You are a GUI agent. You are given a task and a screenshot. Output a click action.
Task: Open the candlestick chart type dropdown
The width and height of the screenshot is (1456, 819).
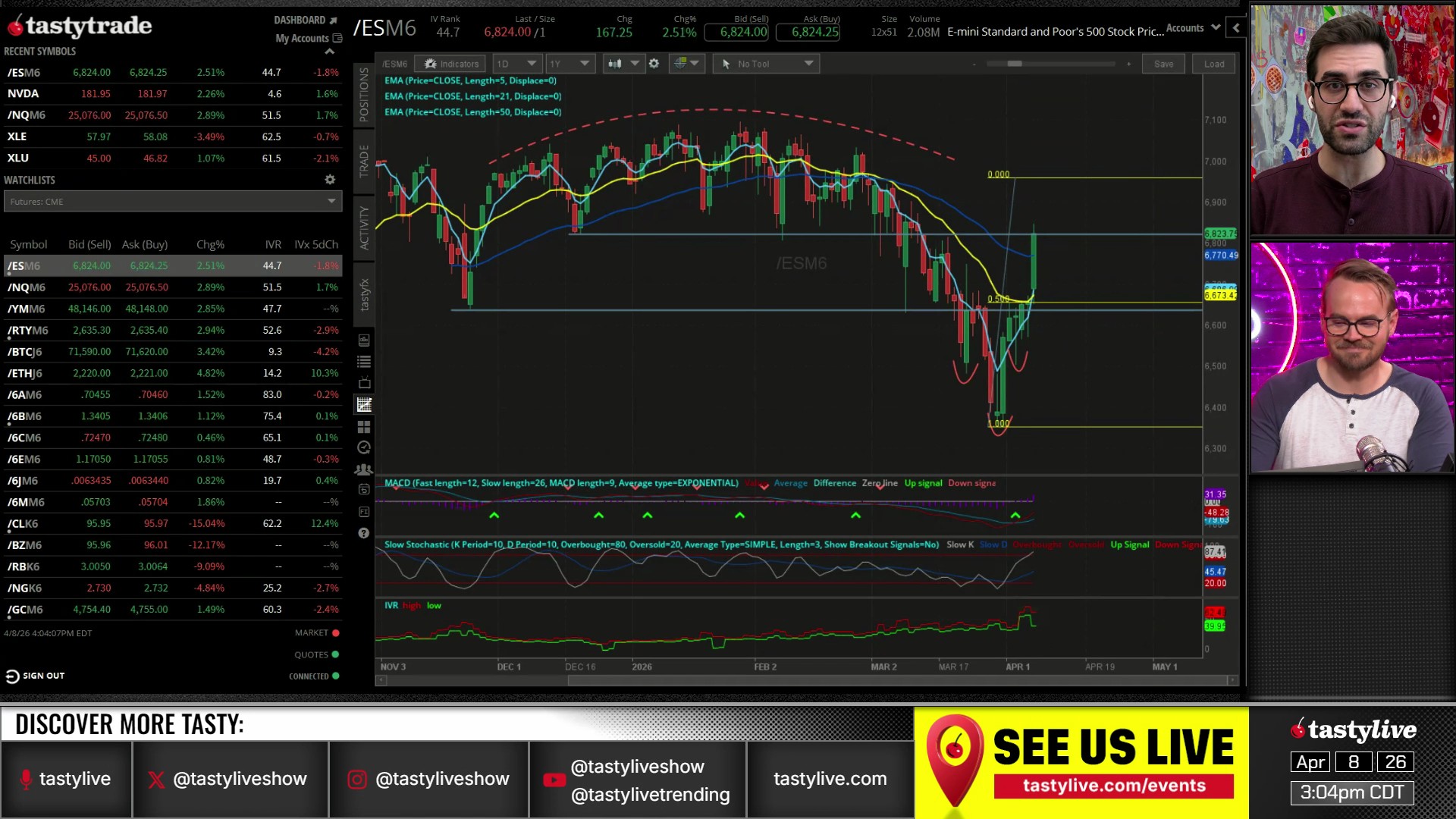click(623, 64)
